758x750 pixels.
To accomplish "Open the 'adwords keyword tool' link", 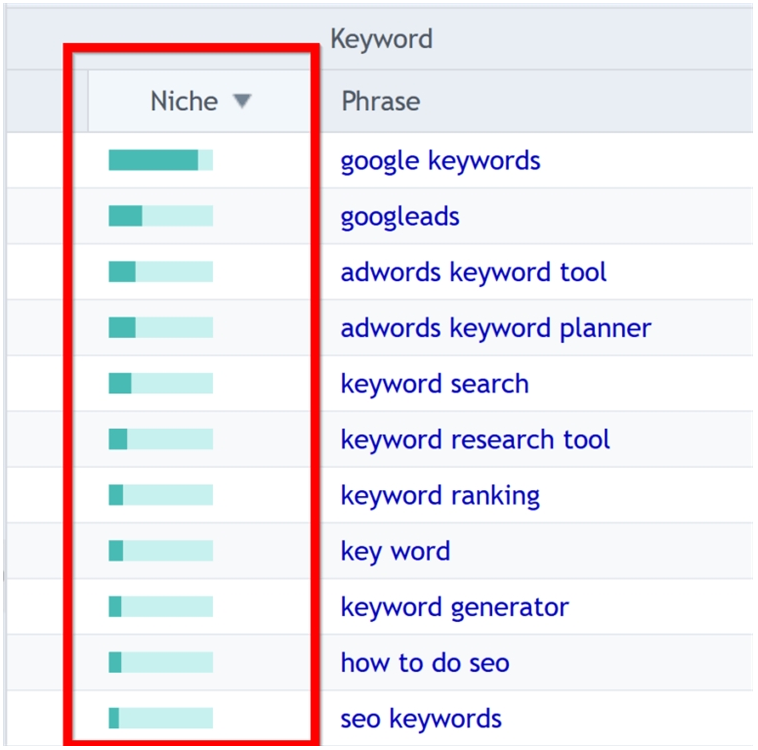I will click(473, 272).
